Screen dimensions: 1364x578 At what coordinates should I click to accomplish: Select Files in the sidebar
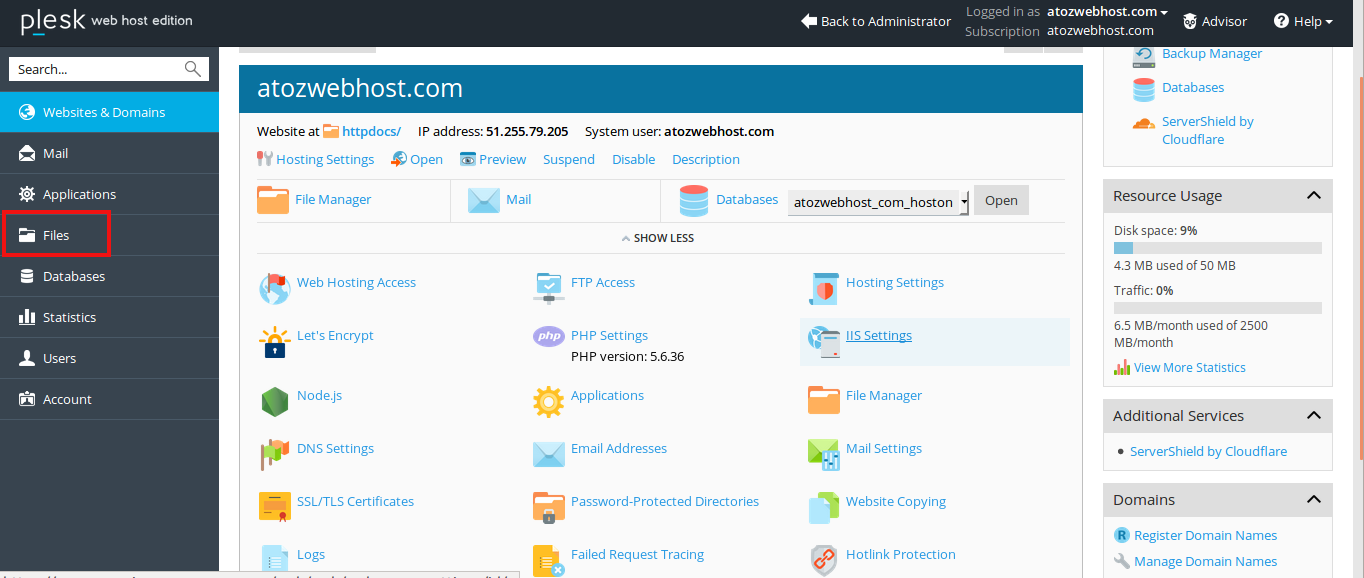(110, 235)
